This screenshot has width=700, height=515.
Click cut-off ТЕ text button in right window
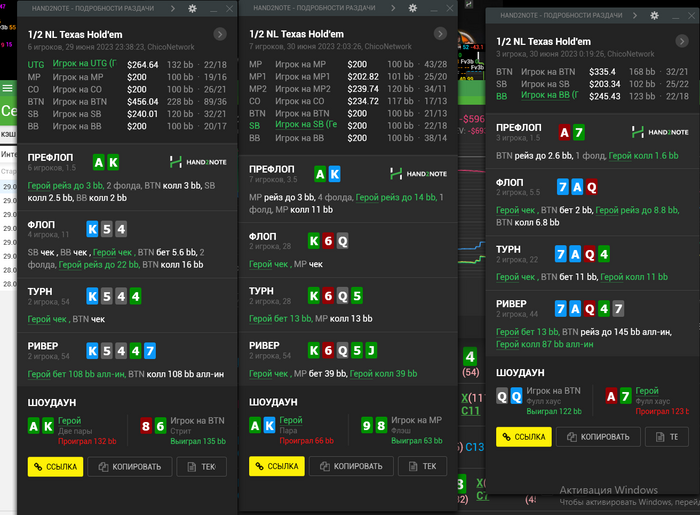(667, 437)
